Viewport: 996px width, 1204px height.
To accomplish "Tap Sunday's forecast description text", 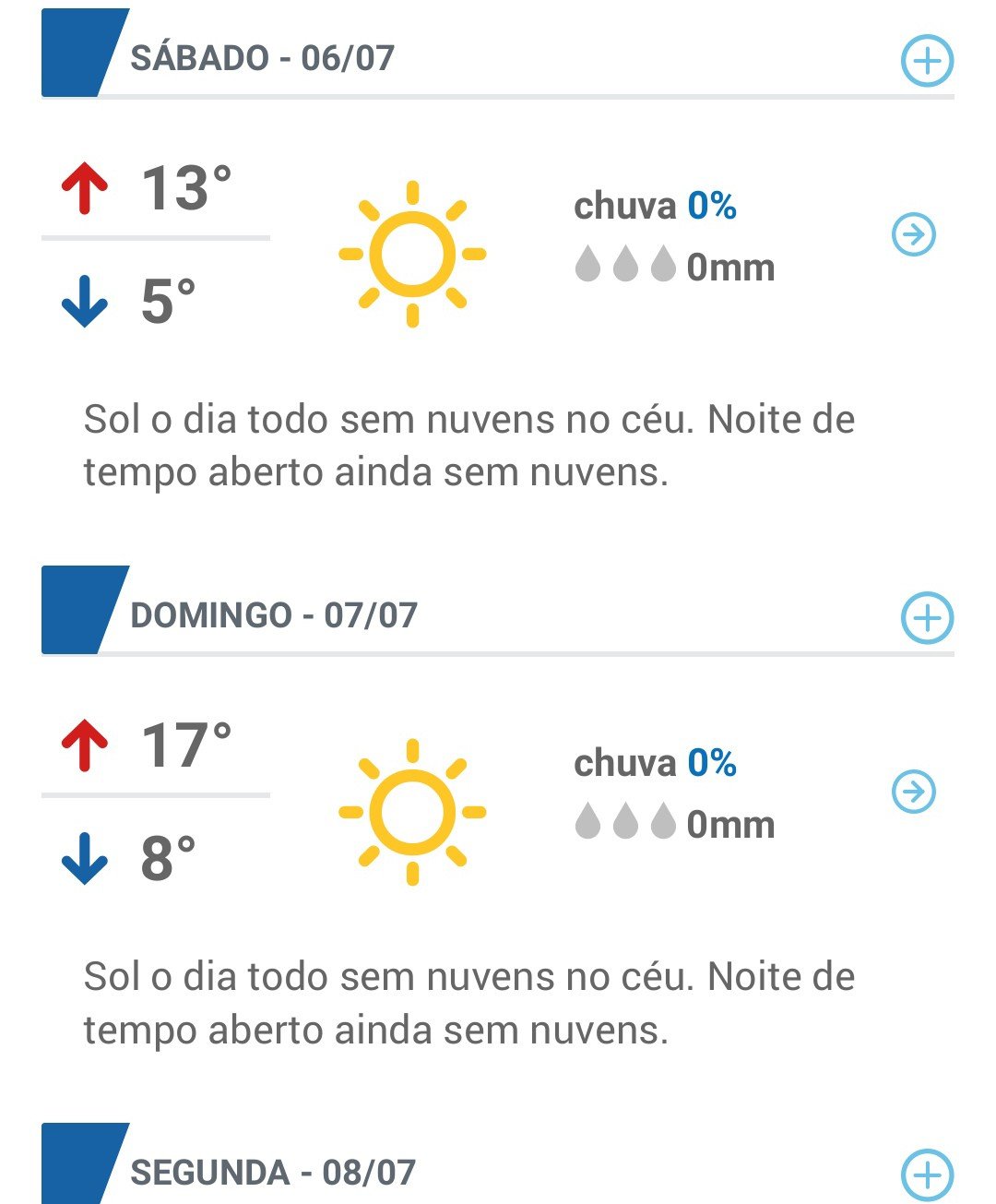I will point(469,1003).
